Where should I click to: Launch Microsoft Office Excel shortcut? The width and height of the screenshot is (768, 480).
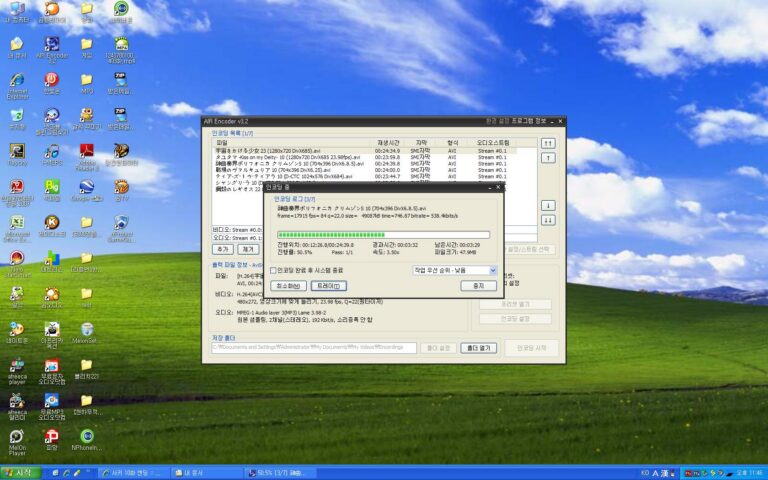coord(17,228)
